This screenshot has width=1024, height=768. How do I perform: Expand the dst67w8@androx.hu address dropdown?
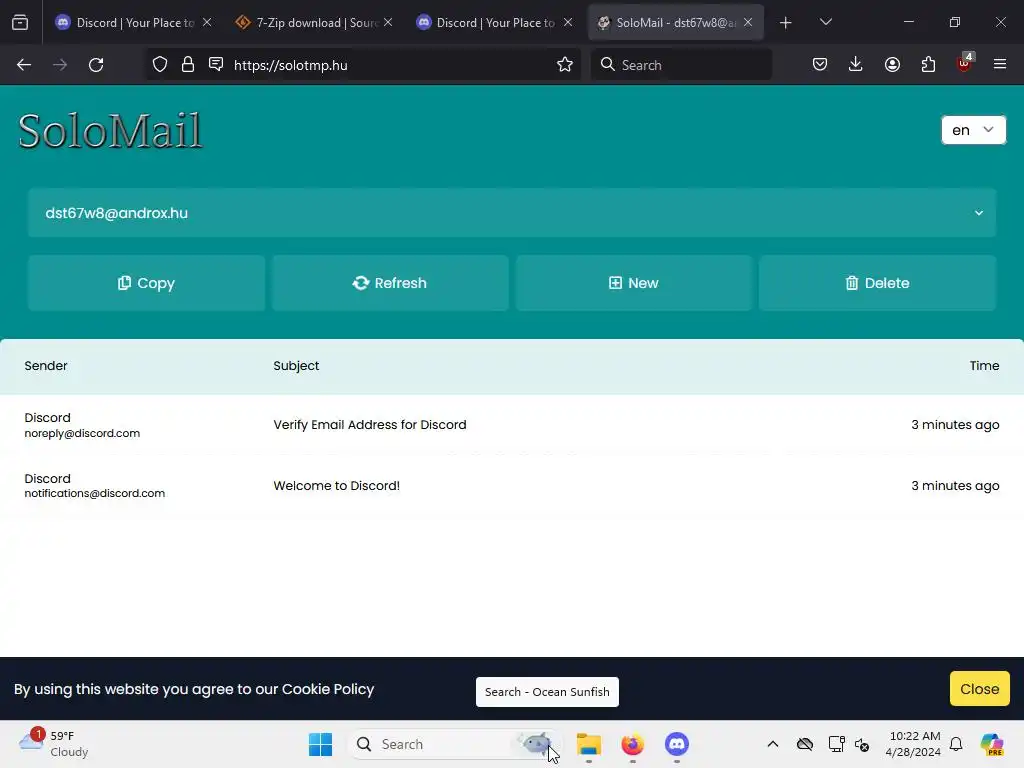tap(511, 213)
